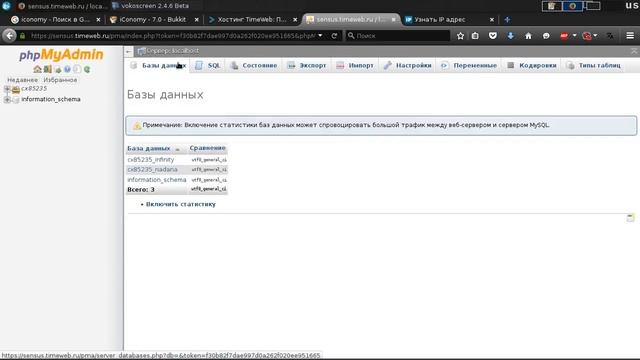Click the padlock site security icon
This screenshot has width=640, height=360.
[23, 36]
